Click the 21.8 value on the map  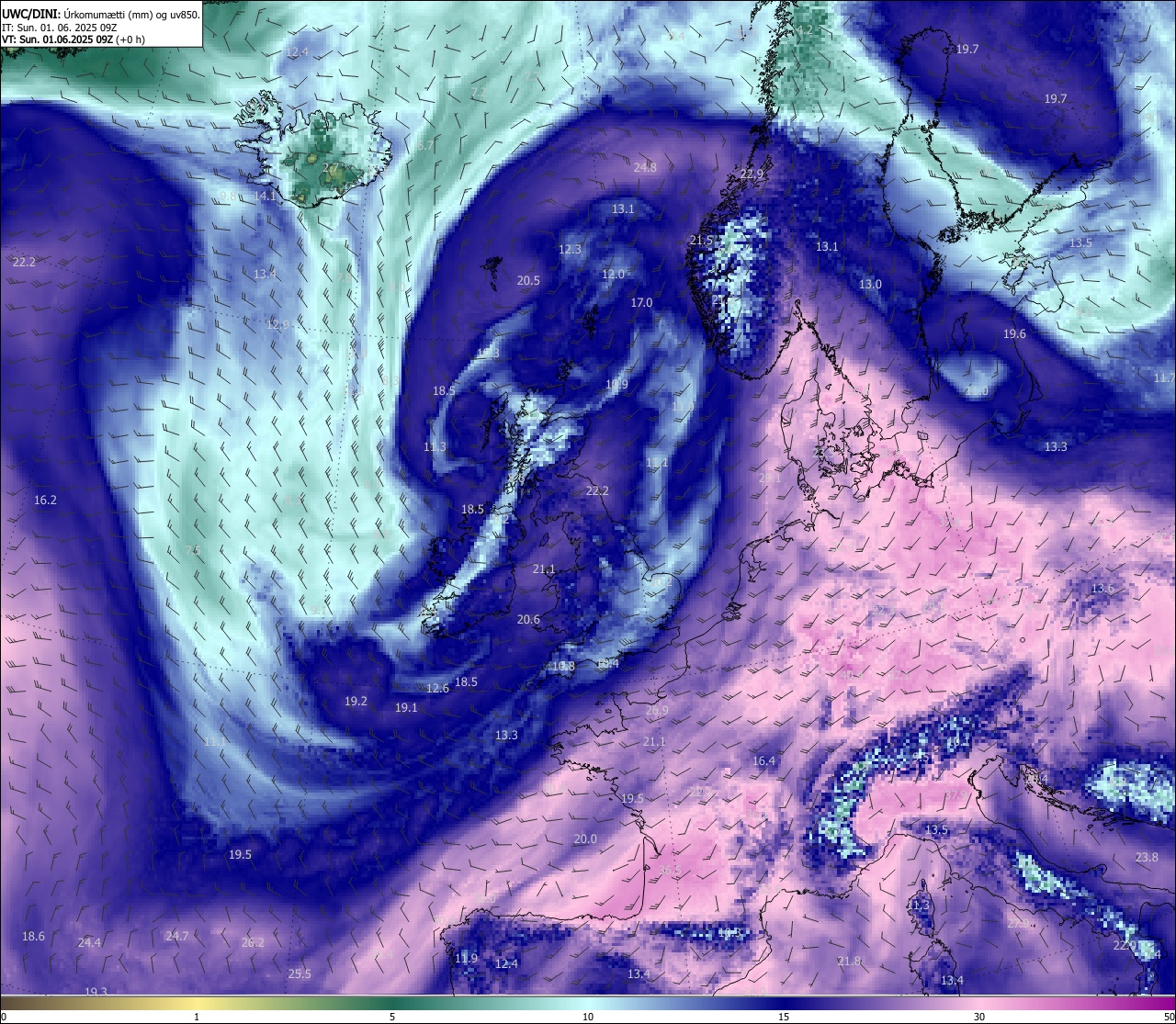click(x=850, y=962)
